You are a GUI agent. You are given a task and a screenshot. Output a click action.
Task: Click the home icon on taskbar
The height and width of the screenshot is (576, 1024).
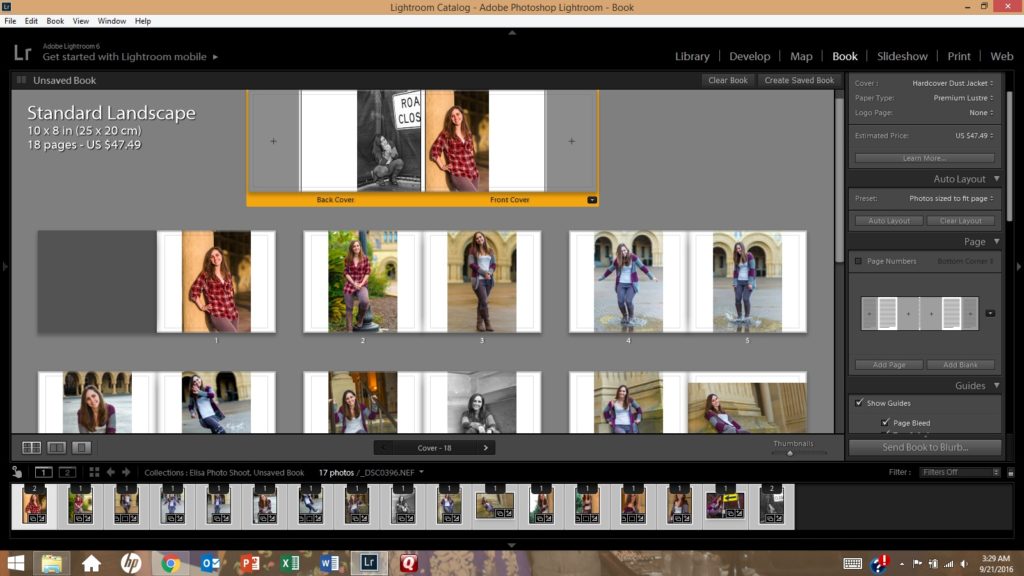91,563
